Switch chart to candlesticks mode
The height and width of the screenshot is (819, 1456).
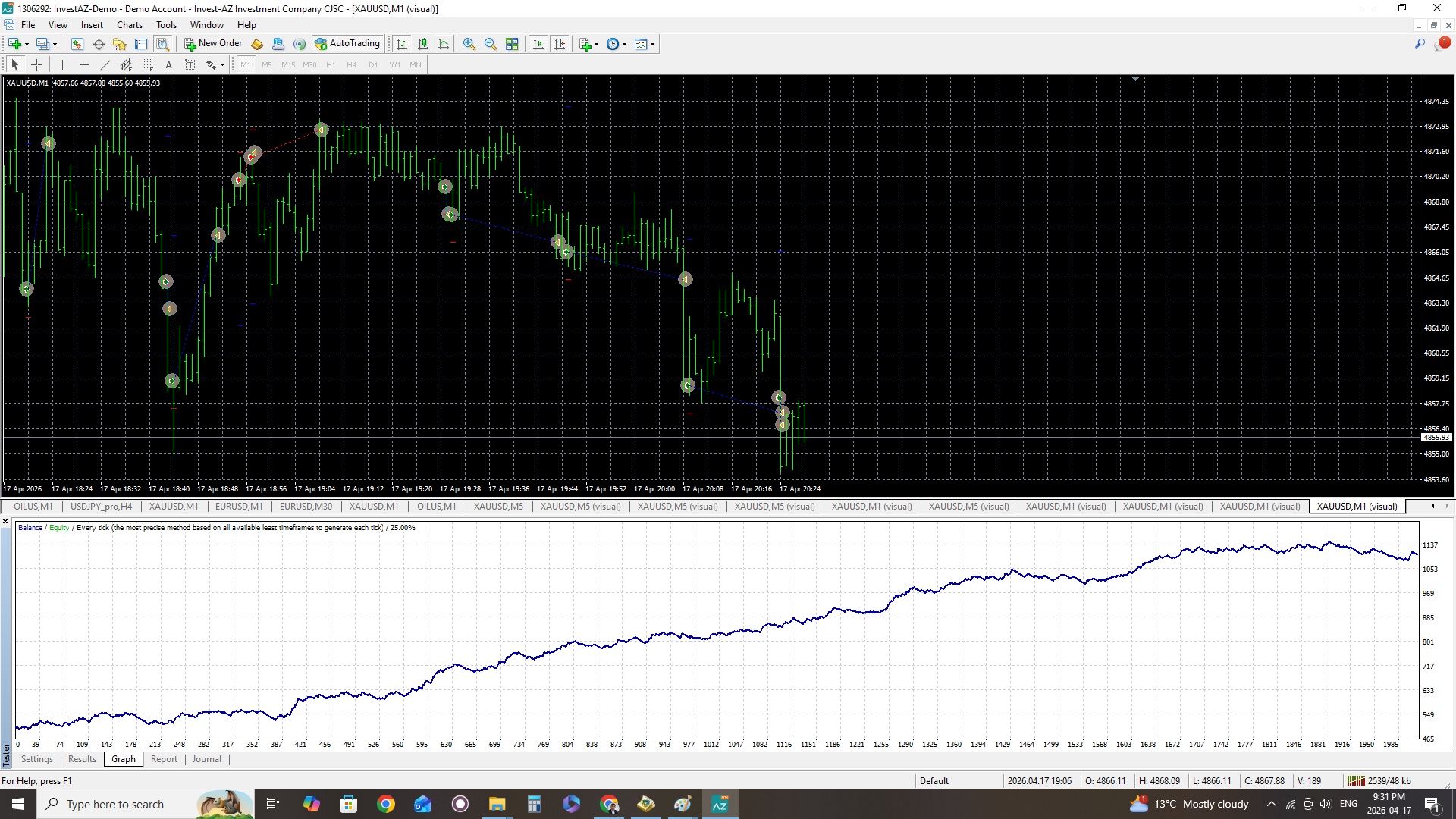click(423, 44)
